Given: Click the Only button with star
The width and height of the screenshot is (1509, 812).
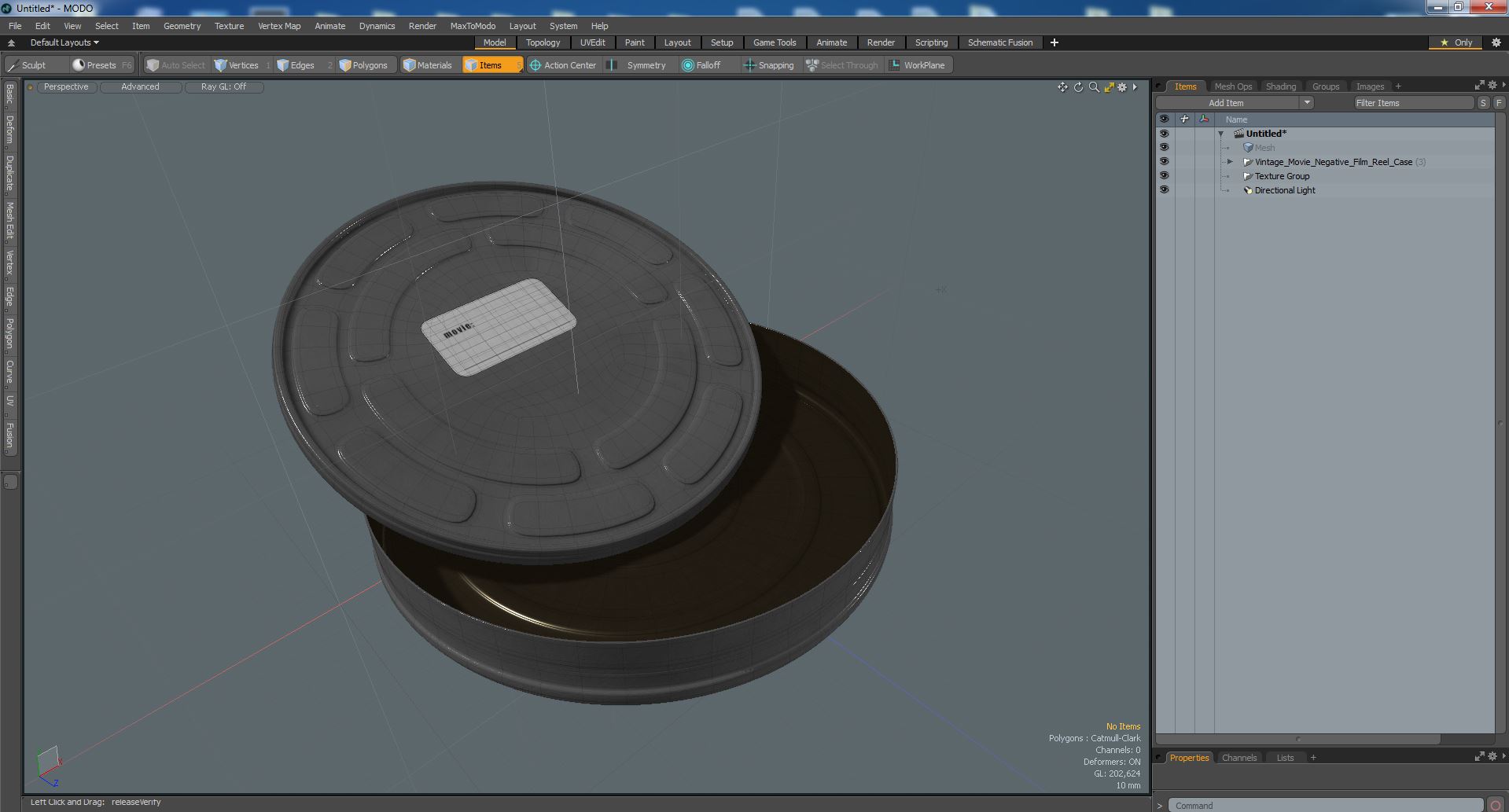Looking at the screenshot, I should pos(1456,42).
